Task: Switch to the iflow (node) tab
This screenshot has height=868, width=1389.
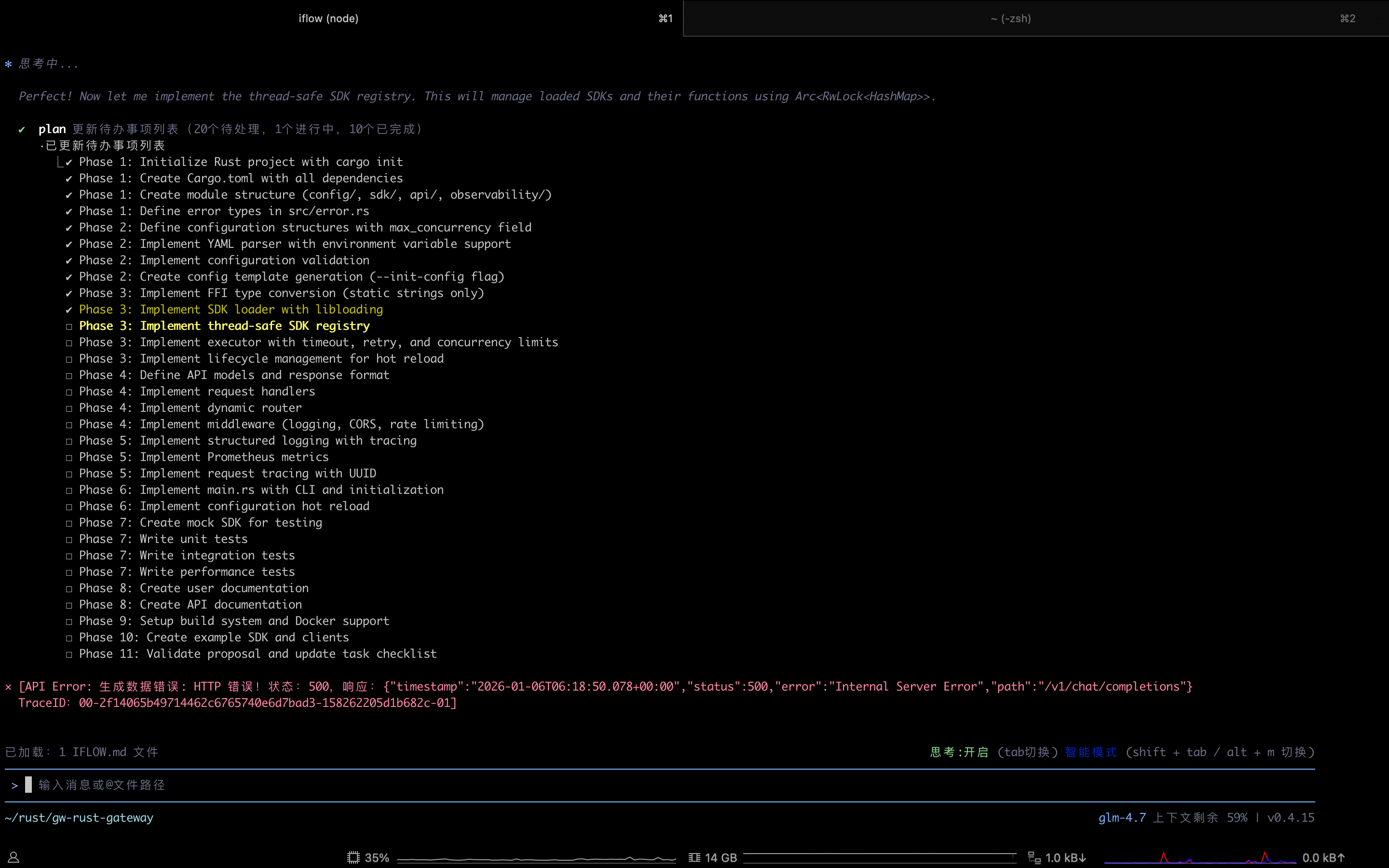Action: 328,18
